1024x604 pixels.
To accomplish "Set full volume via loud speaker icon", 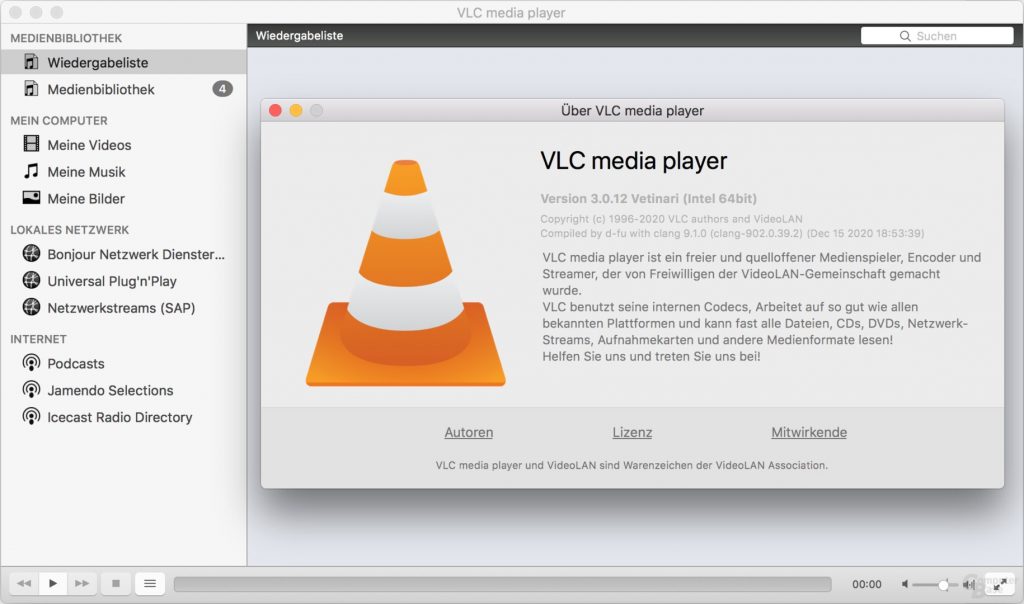I will pos(968,584).
